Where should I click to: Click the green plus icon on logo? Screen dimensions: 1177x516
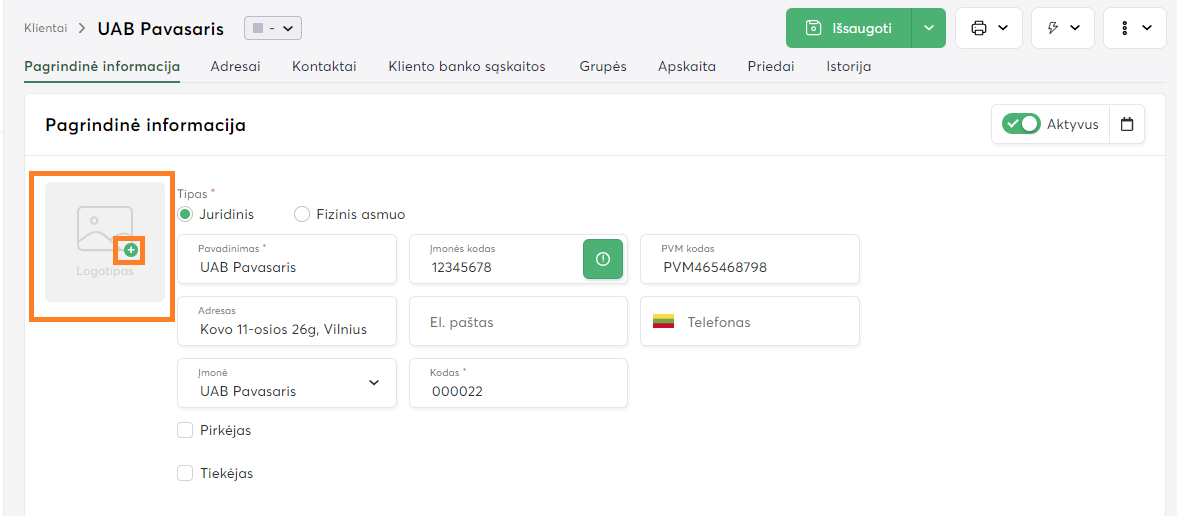pyautogui.click(x=131, y=249)
